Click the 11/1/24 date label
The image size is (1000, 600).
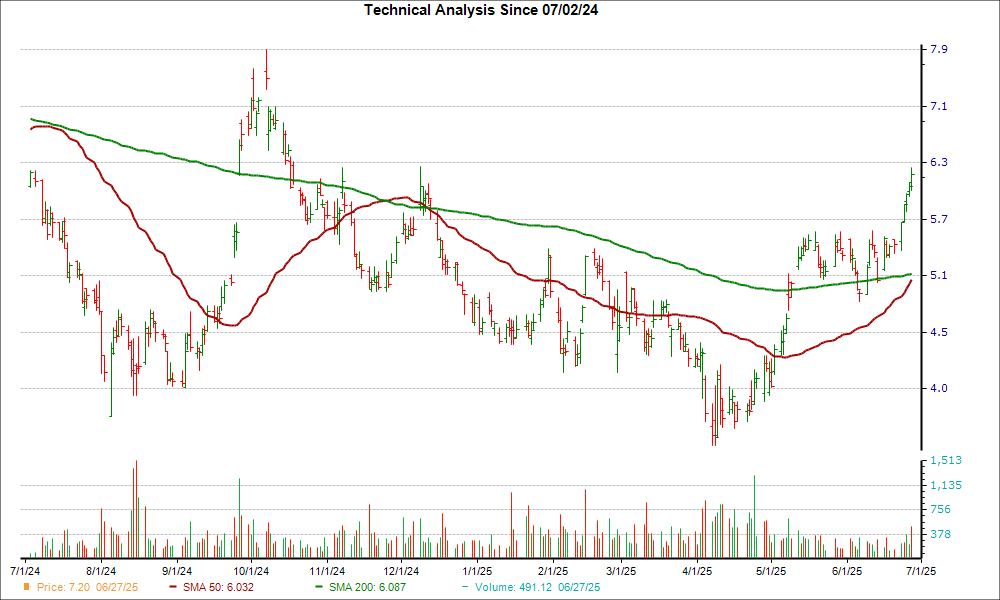pyautogui.click(x=327, y=571)
